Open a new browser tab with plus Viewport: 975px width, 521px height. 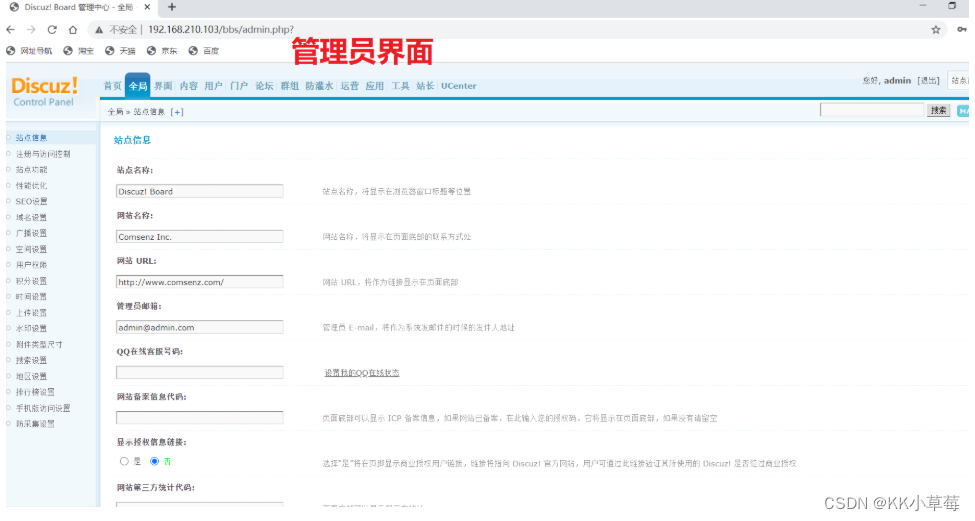[x=172, y=7]
